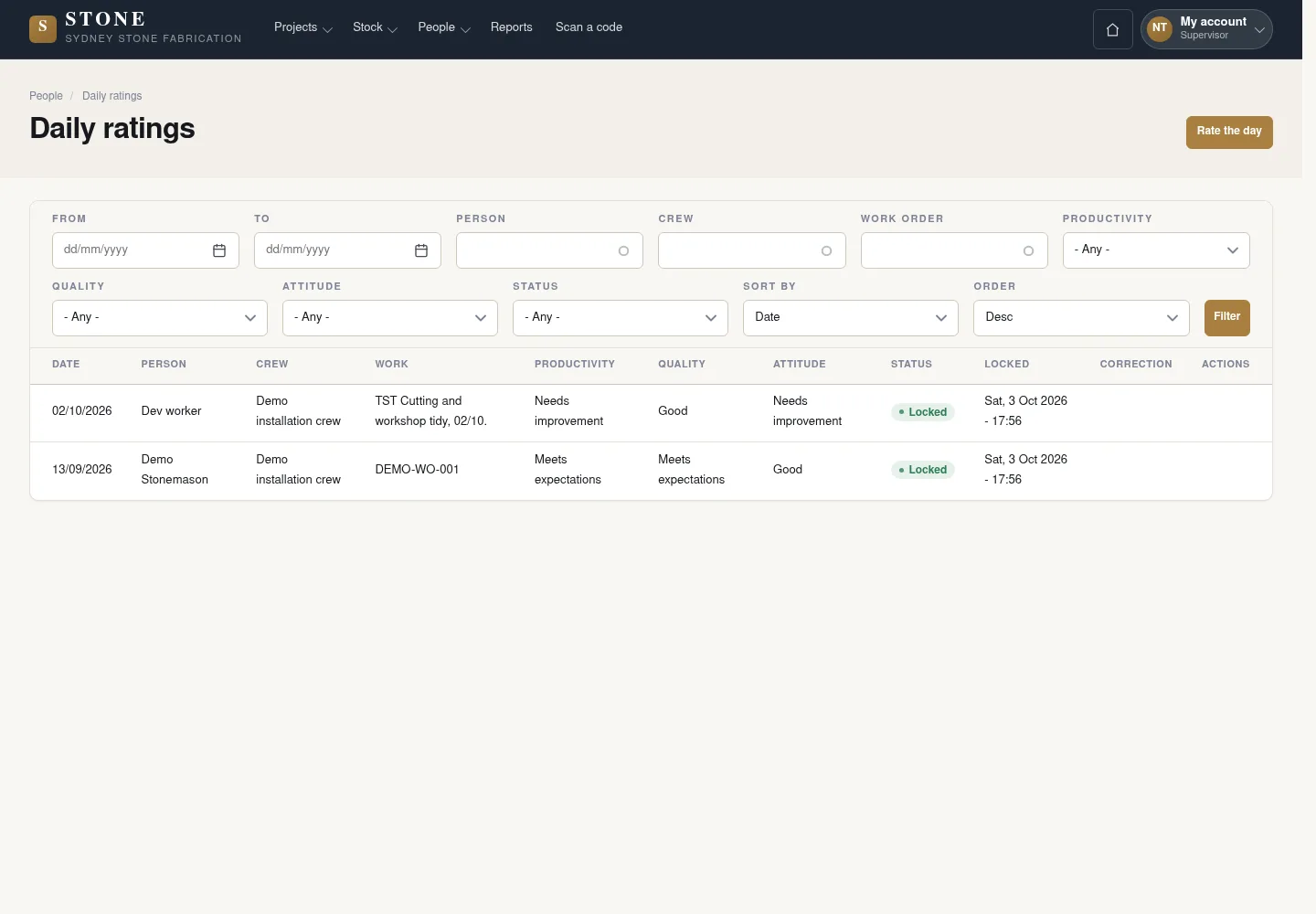Apply filters with the Filter button
The width and height of the screenshot is (1316, 914).
(x=1227, y=318)
